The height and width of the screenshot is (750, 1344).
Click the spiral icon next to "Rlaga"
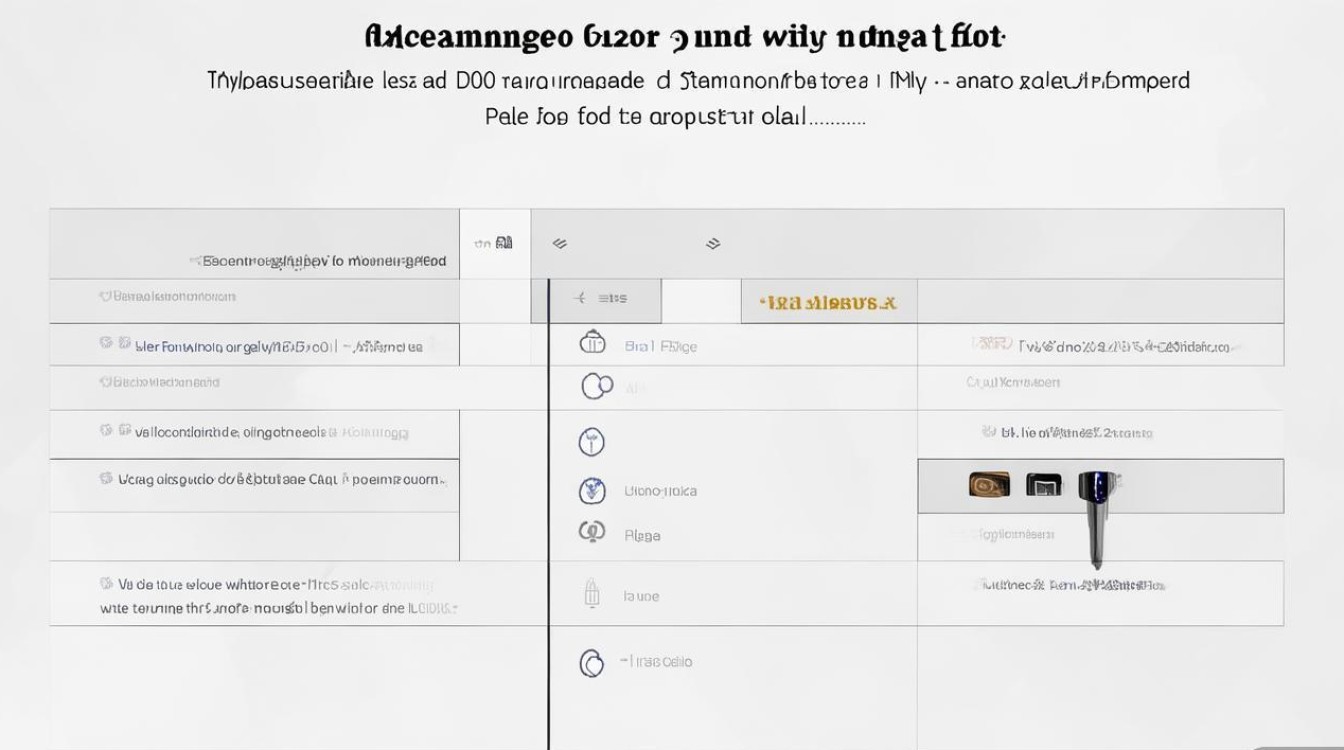click(592, 533)
